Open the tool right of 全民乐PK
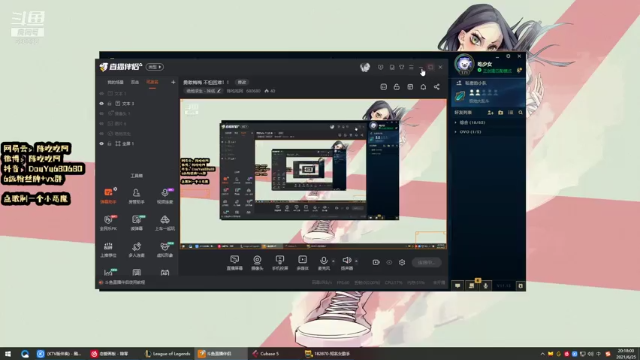This screenshot has height=360, width=640. tap(136, 222)
